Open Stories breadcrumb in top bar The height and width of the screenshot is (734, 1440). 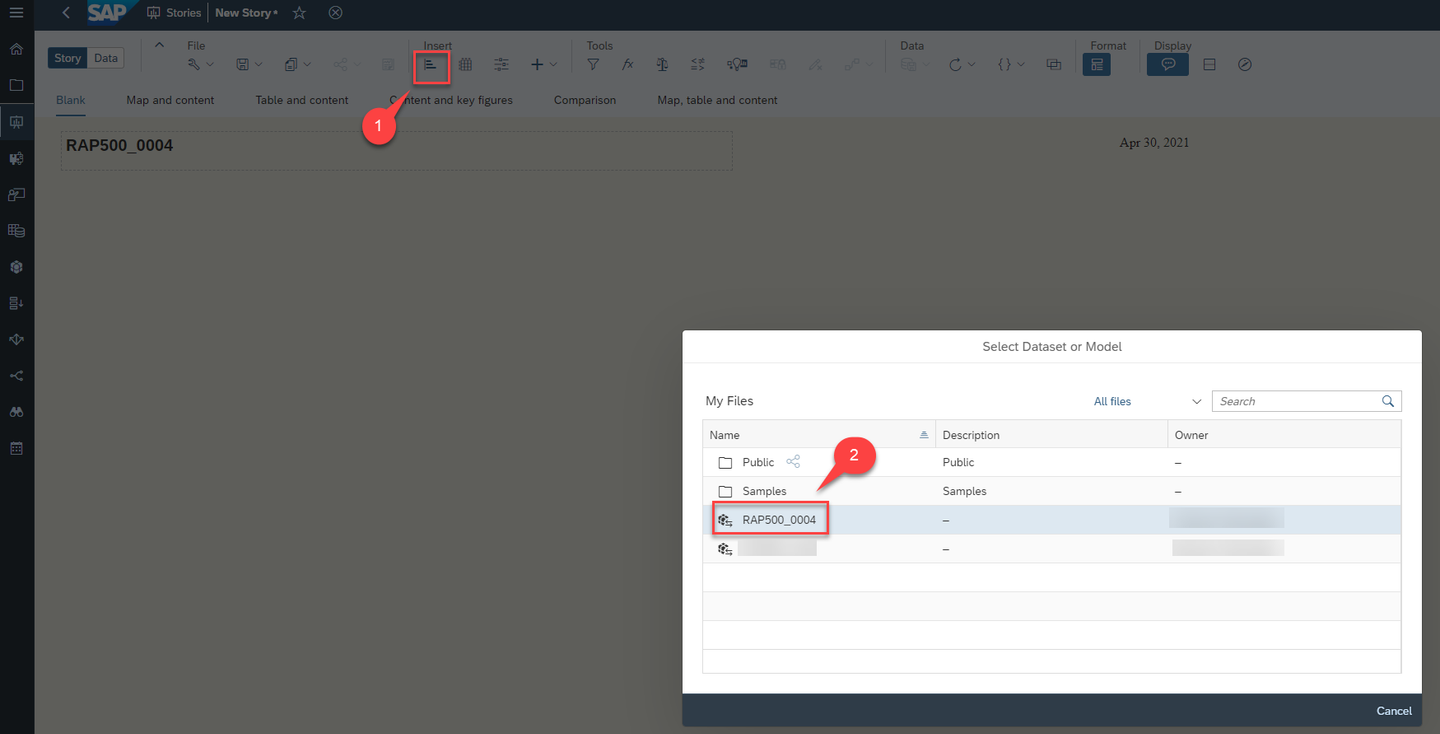[x=174, y=13]
